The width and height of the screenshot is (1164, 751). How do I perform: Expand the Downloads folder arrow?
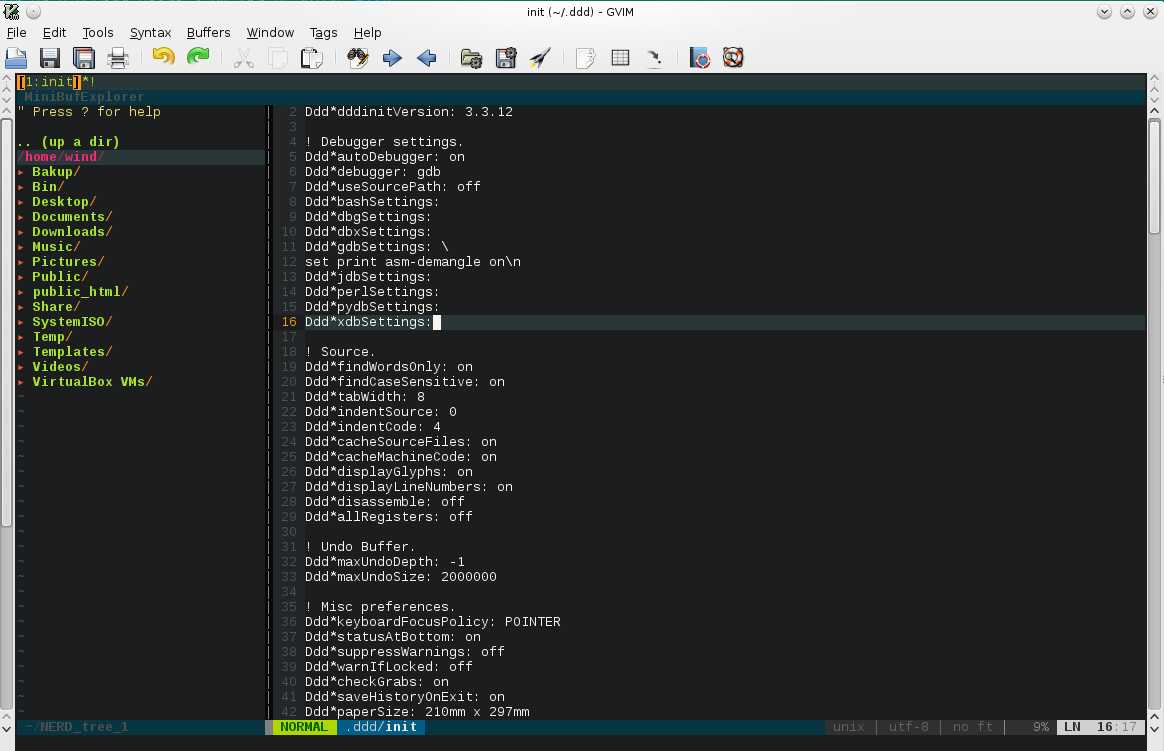21,232
